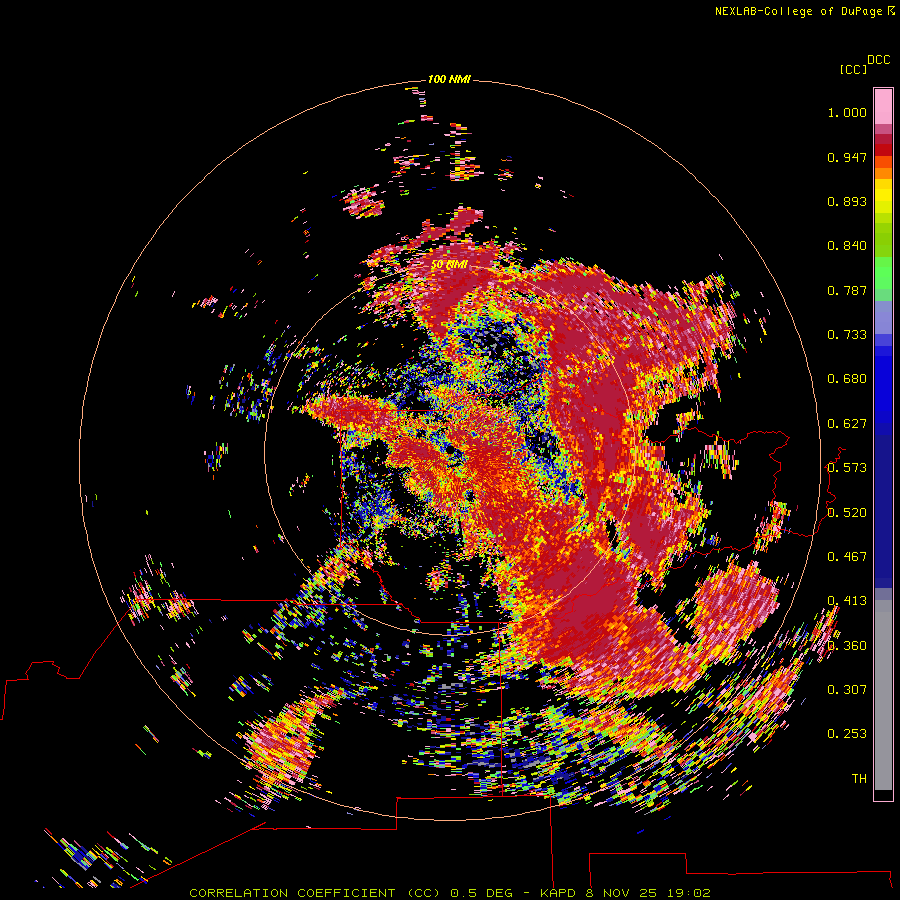900x900 pixels.
Task: Click the 1.000 legend value
Action: [x=847, y=112]
